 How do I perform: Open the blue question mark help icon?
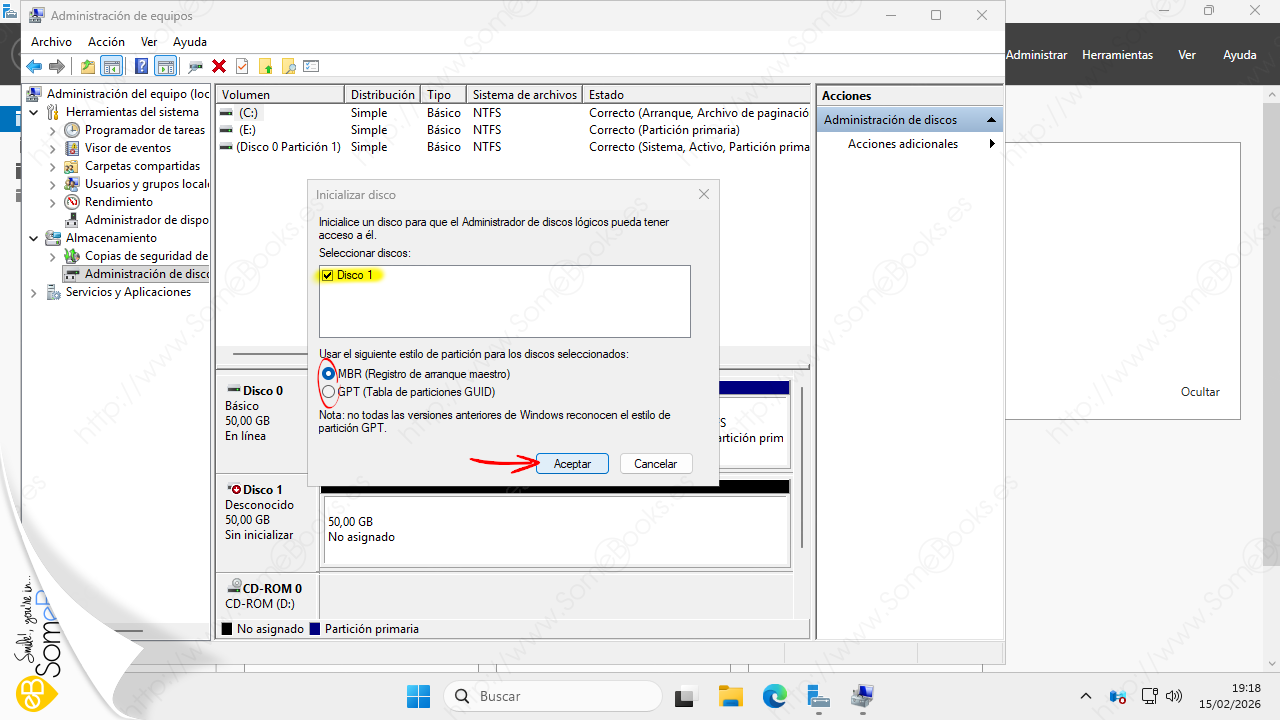(141, 67)
